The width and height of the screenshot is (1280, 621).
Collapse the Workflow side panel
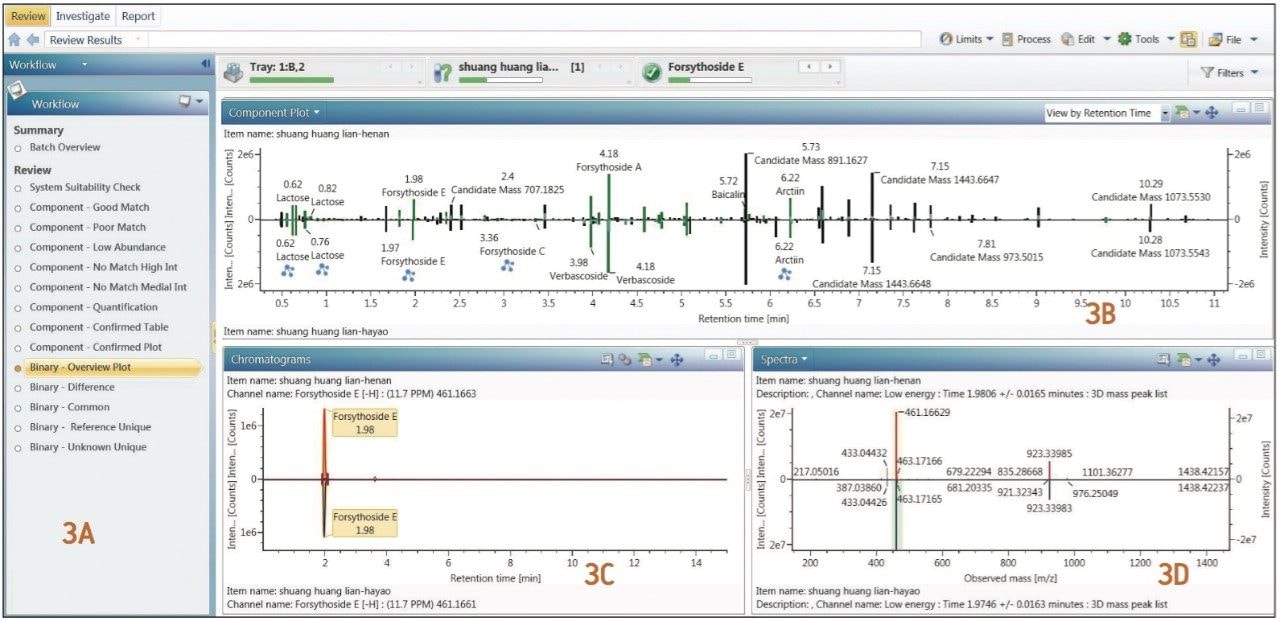[x=205, y=64]
